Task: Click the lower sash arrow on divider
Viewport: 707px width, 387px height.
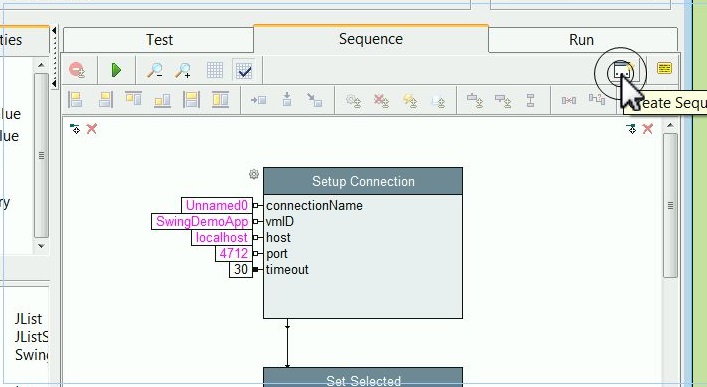Action: coord(55,83)
